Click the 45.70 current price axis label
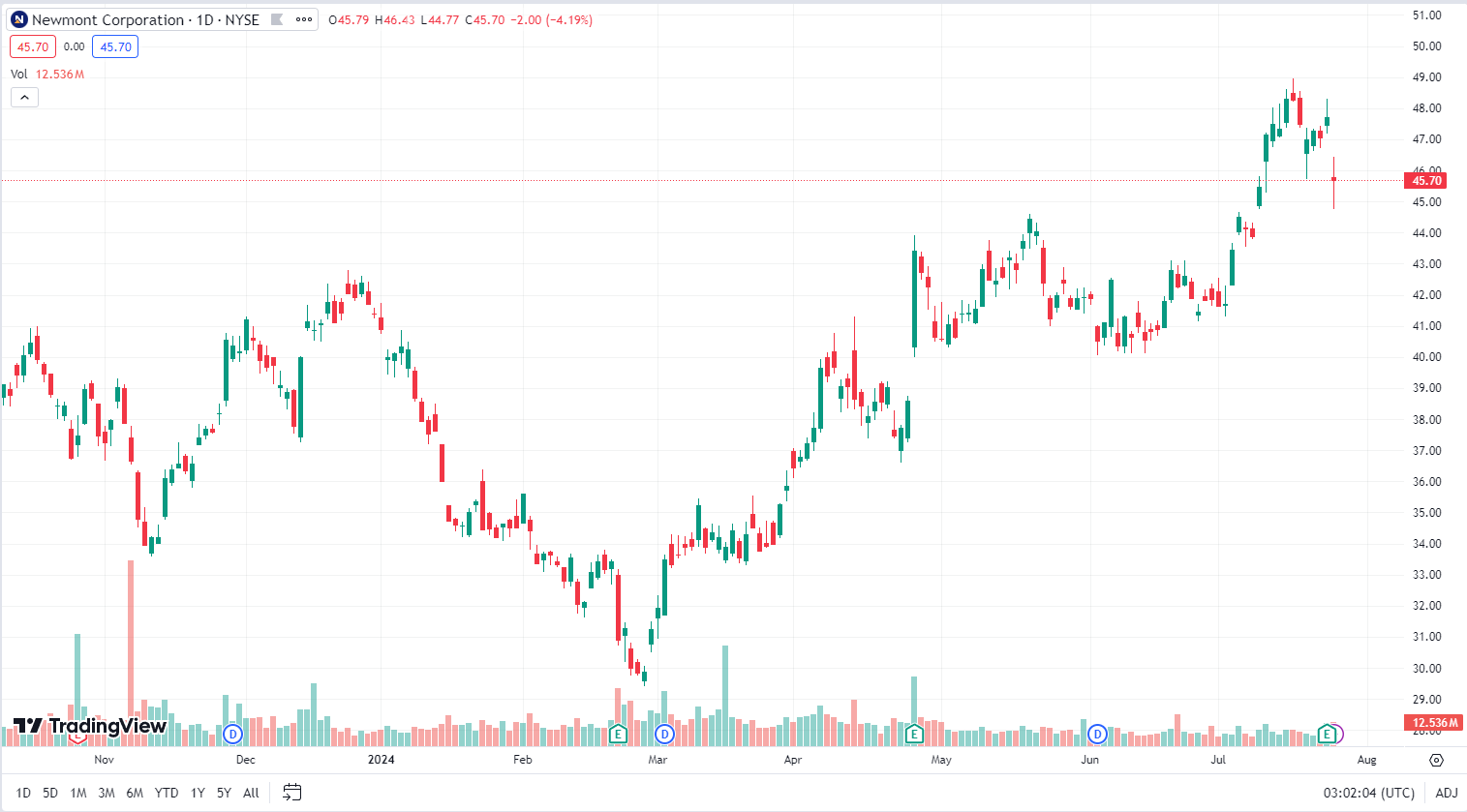 click(1426, 180)
